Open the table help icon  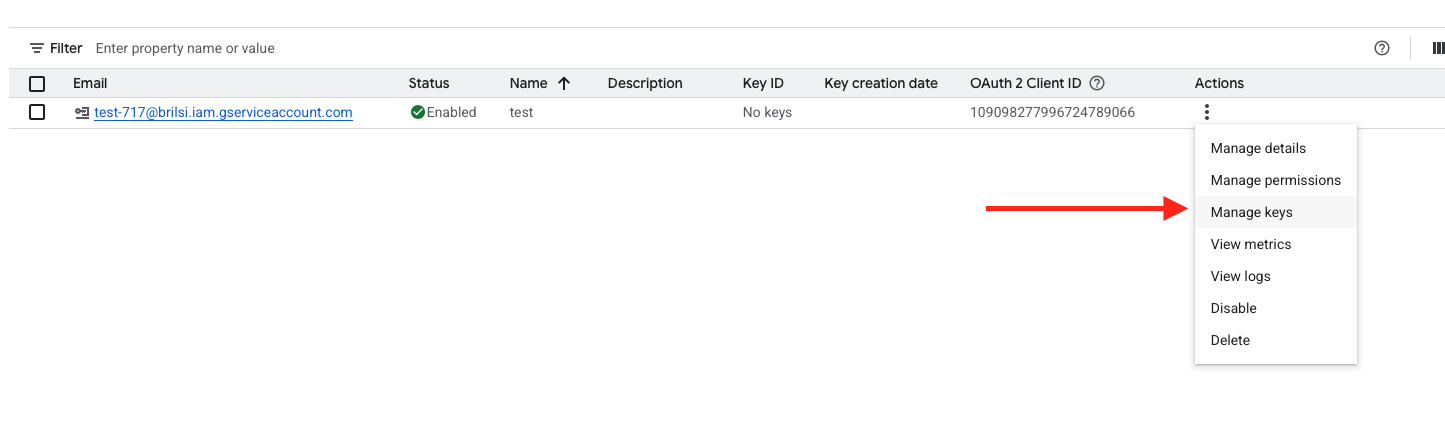pyautogui.click(x=1382, y=48)
